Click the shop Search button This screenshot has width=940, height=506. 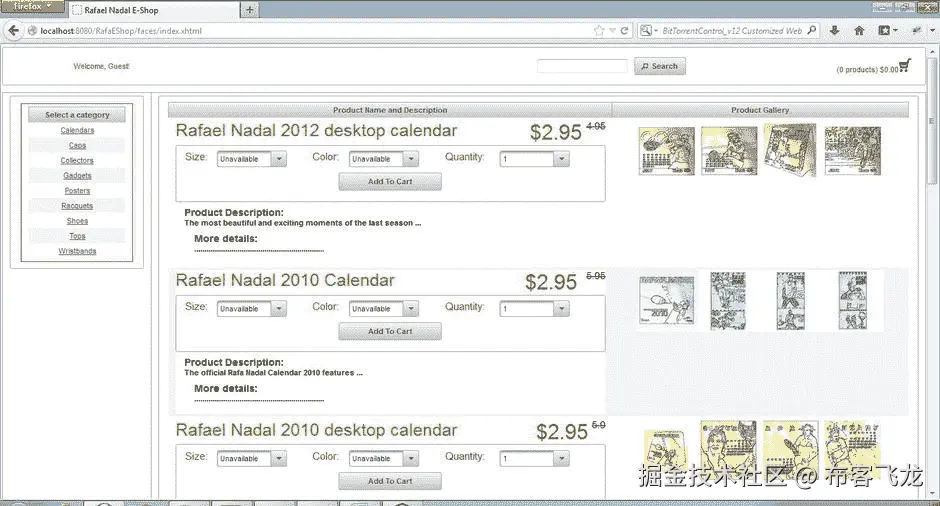pos(659,66)
